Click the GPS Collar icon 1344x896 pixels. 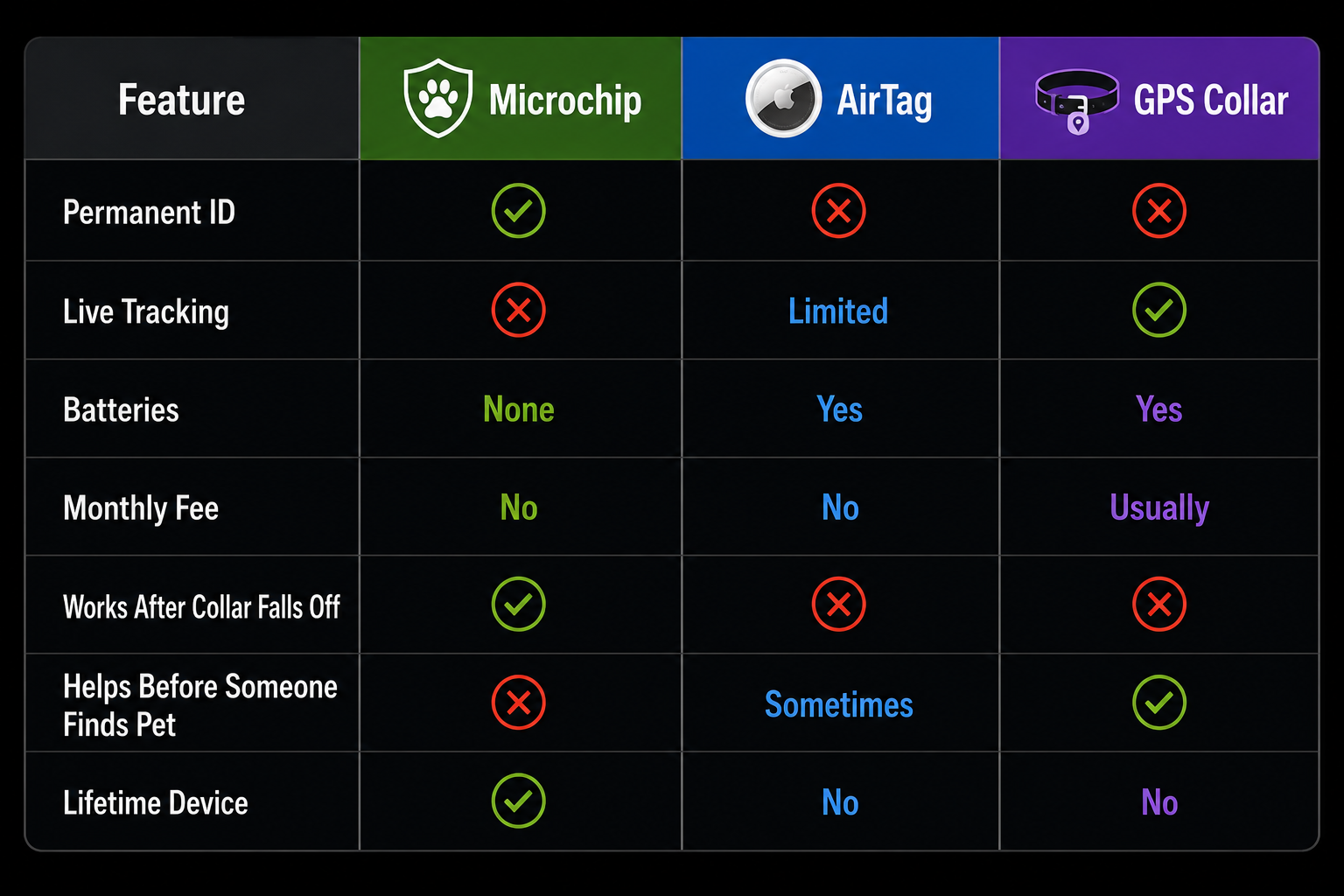click(x=1077, y=101)
